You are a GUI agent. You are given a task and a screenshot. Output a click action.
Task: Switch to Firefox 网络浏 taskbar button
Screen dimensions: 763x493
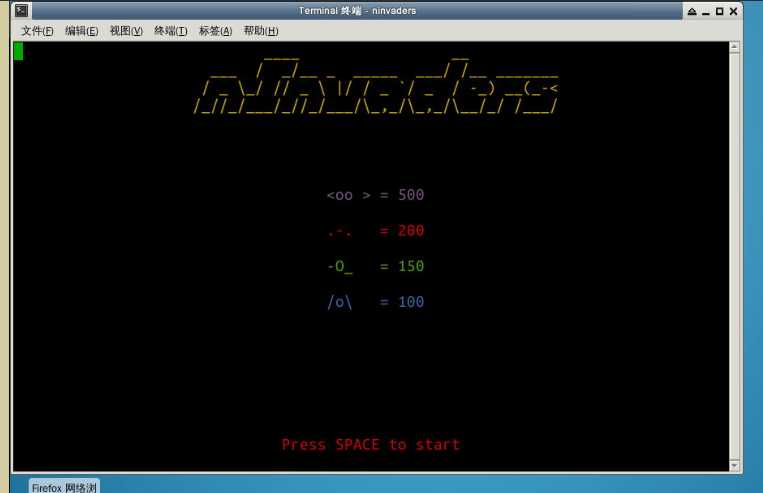[x=64, y=487]
